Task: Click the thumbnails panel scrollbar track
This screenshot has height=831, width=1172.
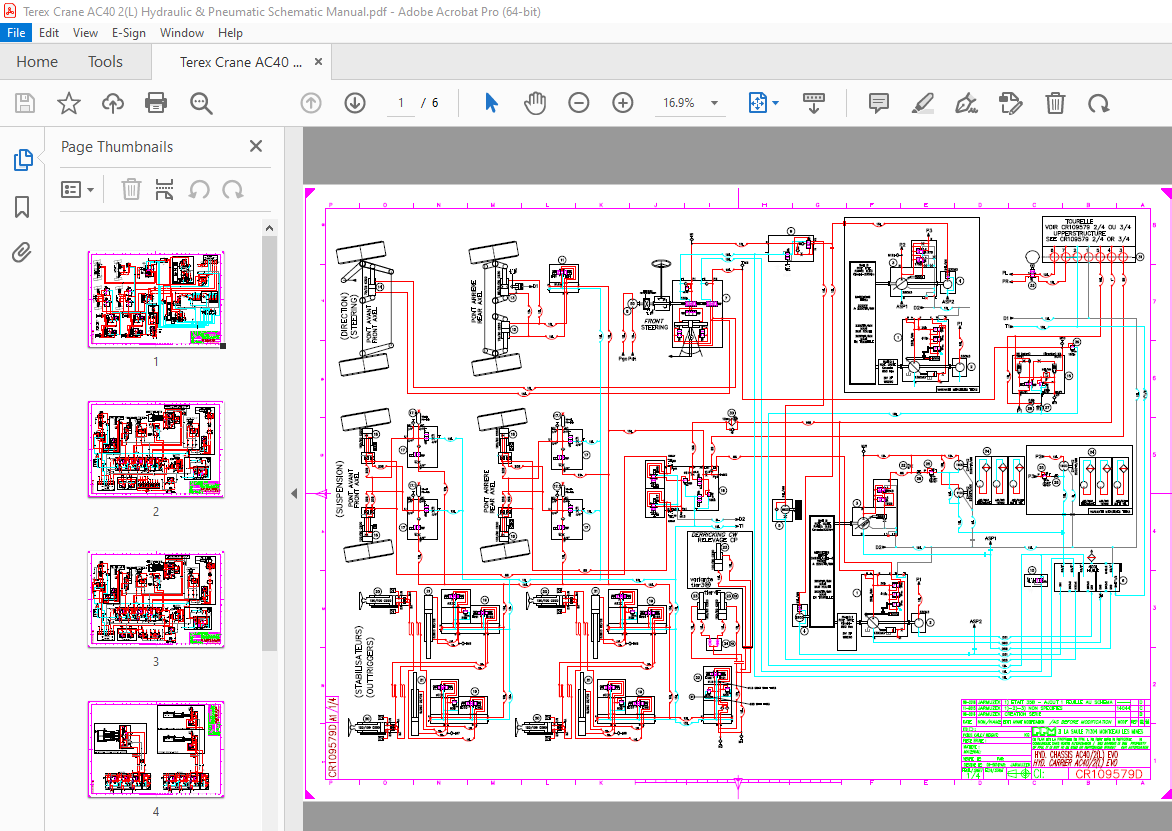Action: pyautogui.click(x=270, y=740)
